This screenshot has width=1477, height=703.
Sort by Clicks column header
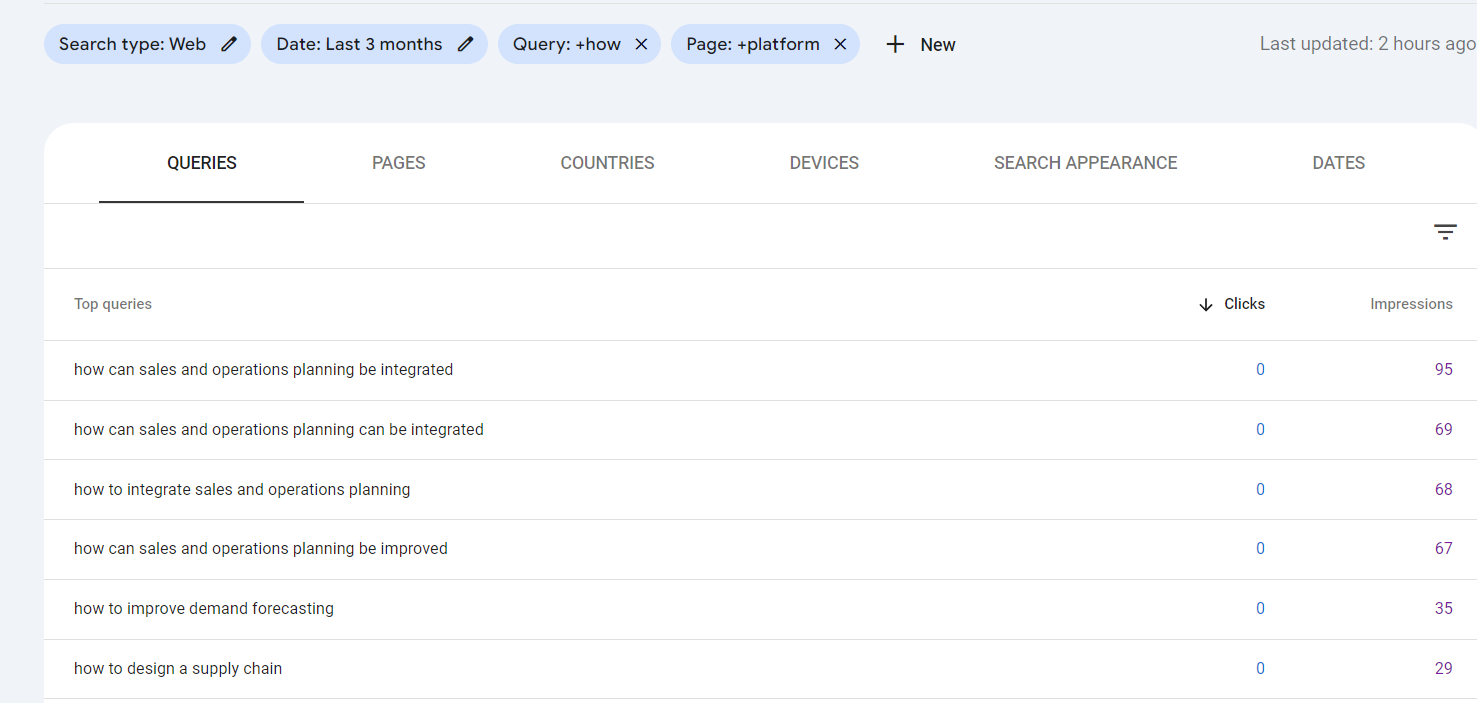[1244, 304]
